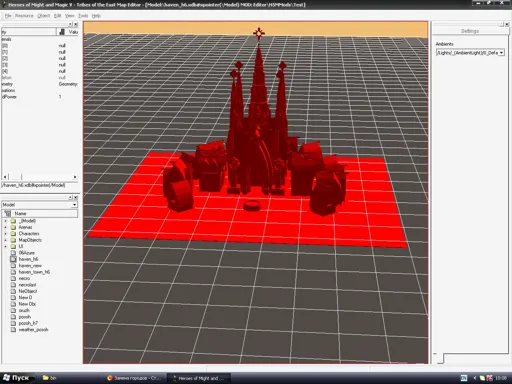Select the 06Azure file icon
The height and width of the screenshot is (384, 512).
[x=13, y=253]
